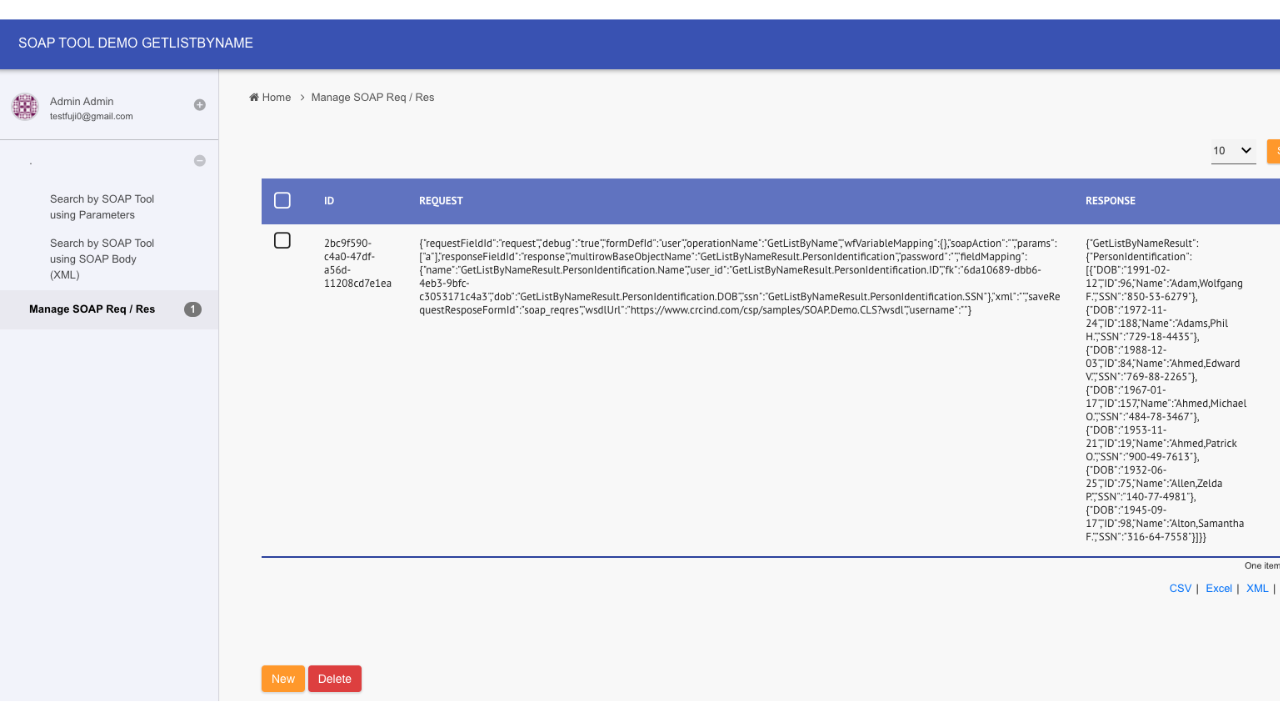
Task: Click the Home breadcrumb house icon
Action: [254, 97]
